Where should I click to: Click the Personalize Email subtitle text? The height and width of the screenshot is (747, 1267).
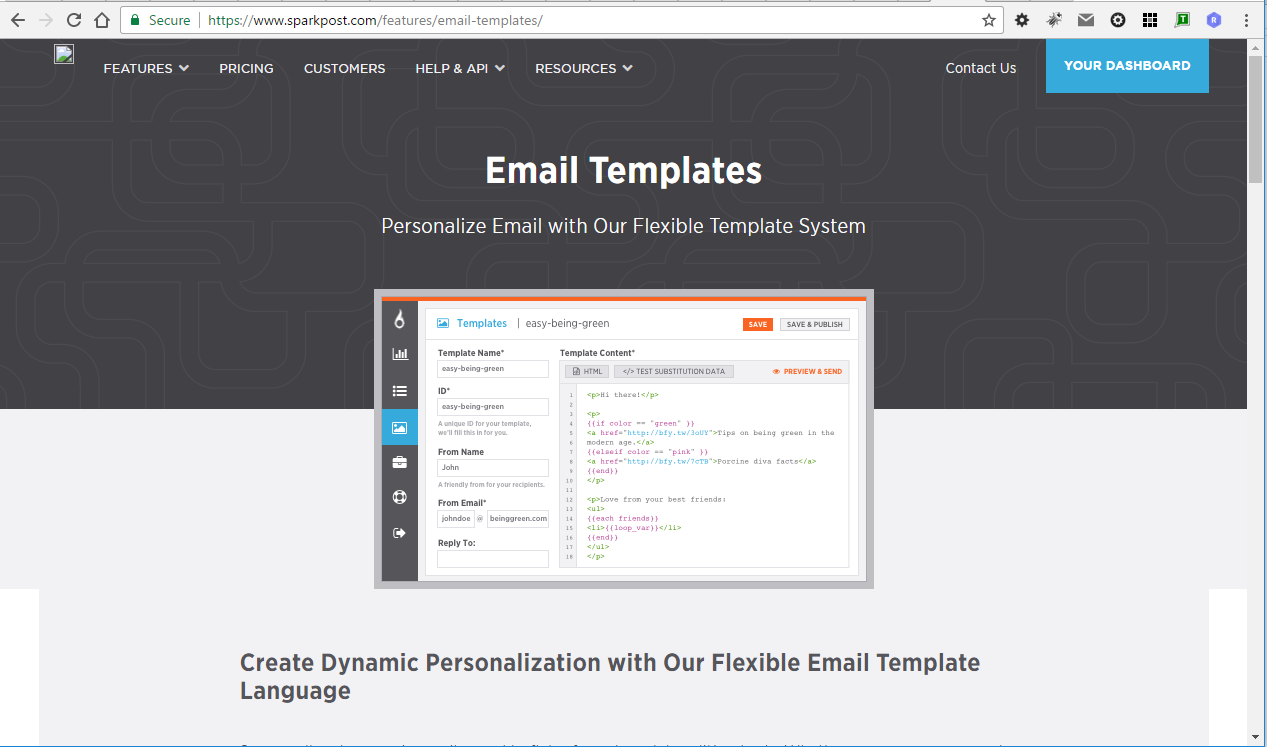[623, 226]
